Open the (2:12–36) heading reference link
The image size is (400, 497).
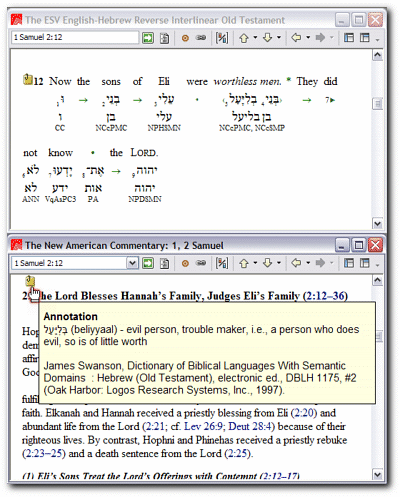(x=325, y=296)
